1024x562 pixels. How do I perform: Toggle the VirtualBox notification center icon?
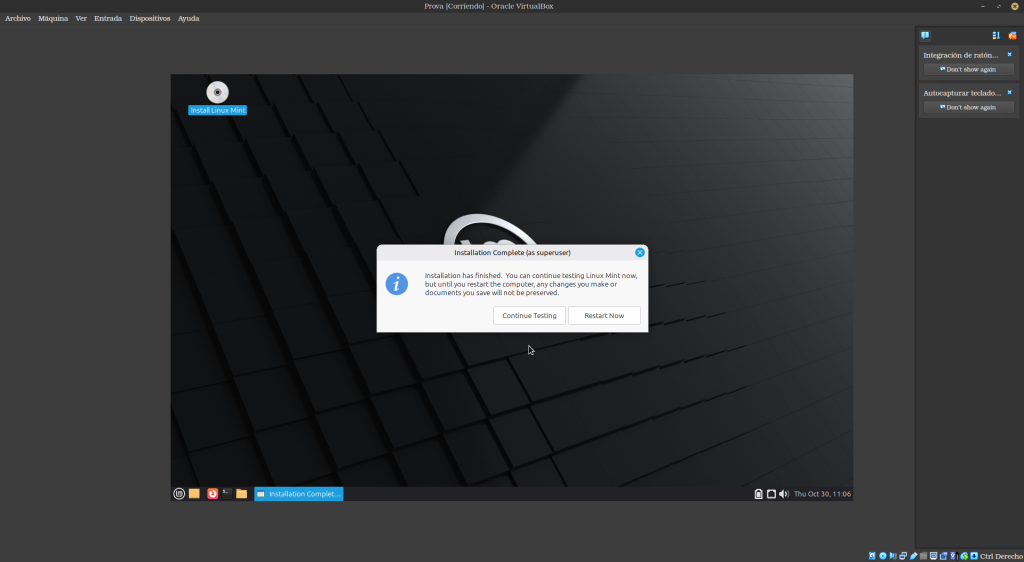pyautogui.click(x=925, y=35)
